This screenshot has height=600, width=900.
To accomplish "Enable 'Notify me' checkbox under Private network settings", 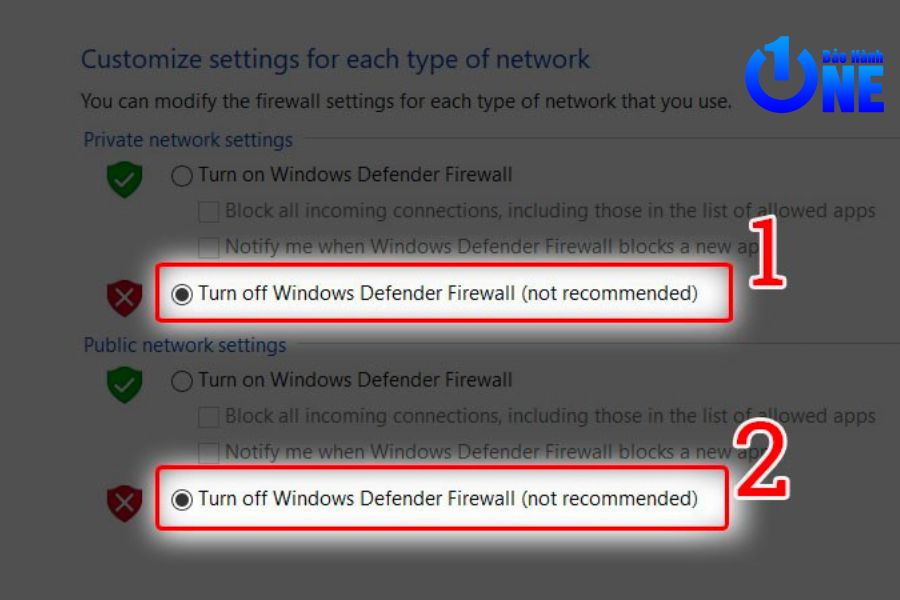I will (209, 247).
